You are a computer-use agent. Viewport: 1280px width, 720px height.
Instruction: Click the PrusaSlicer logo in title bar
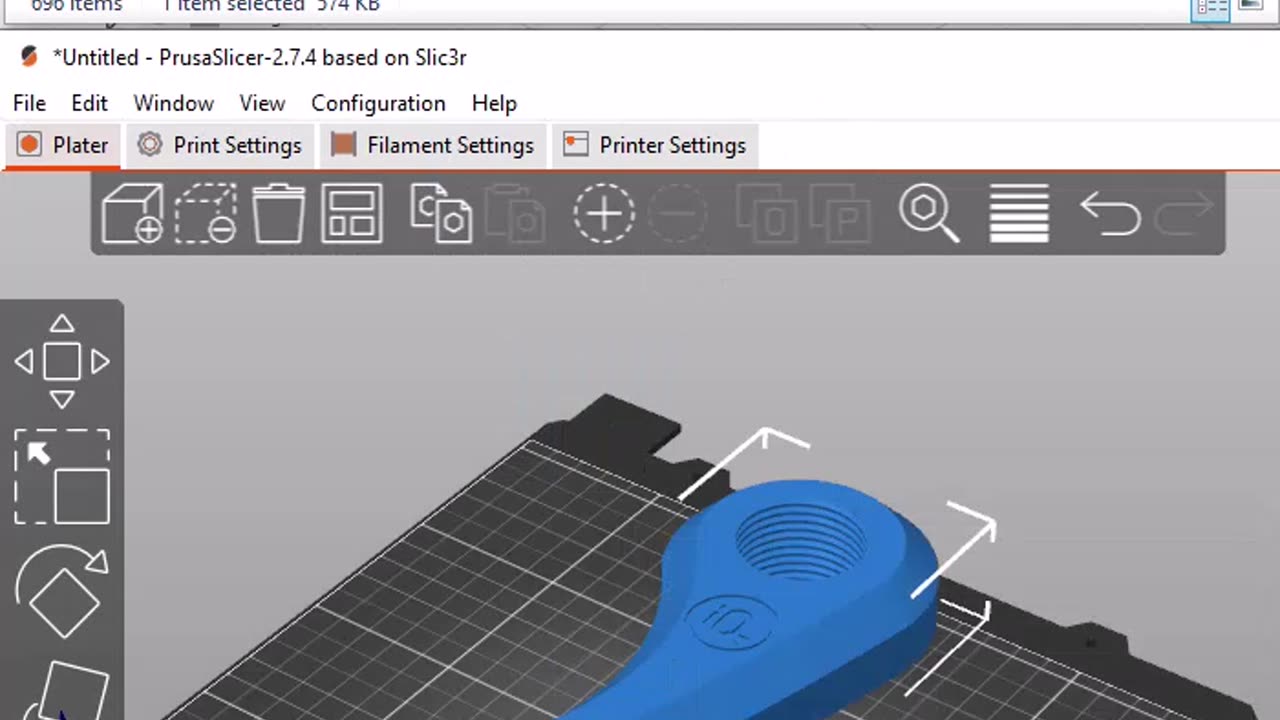coord(29,57)
